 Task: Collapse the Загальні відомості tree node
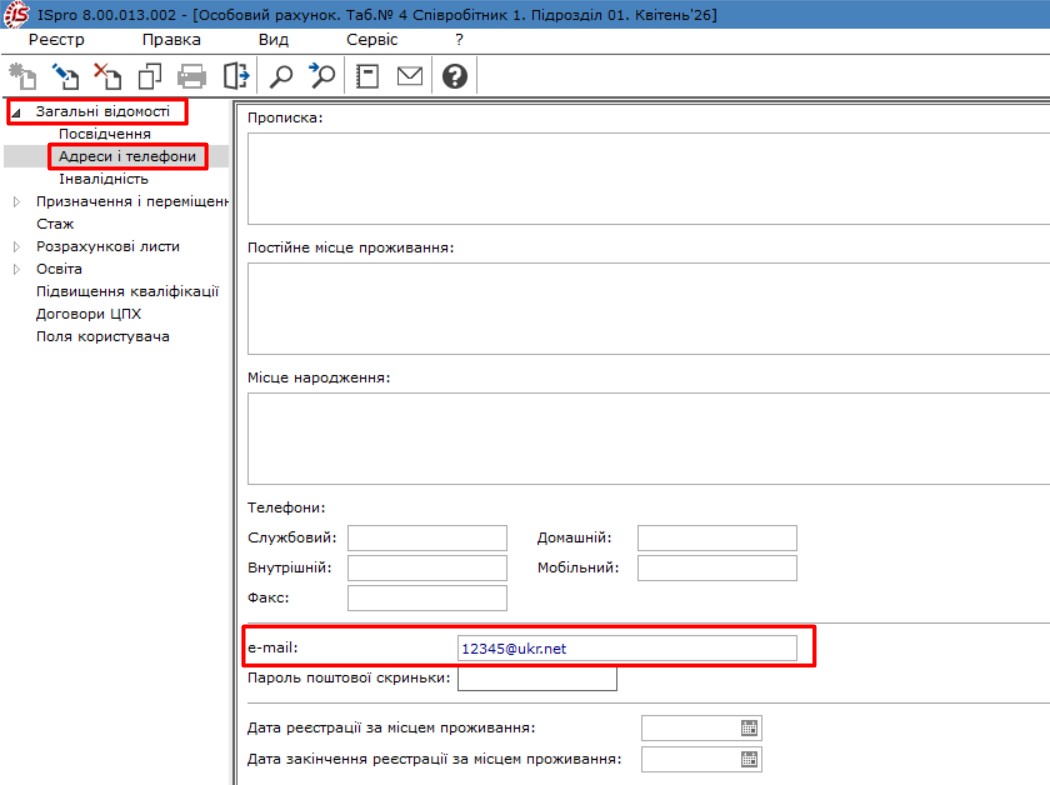(x=16, y=112)
